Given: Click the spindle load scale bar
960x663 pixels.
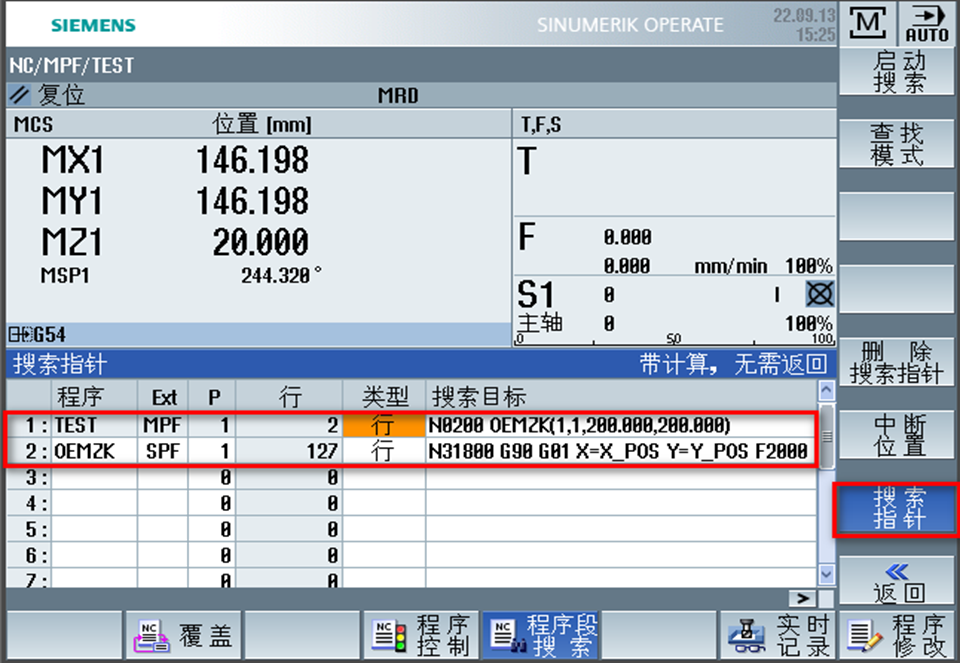Looking at the screenshot, I should coord(675,339).
